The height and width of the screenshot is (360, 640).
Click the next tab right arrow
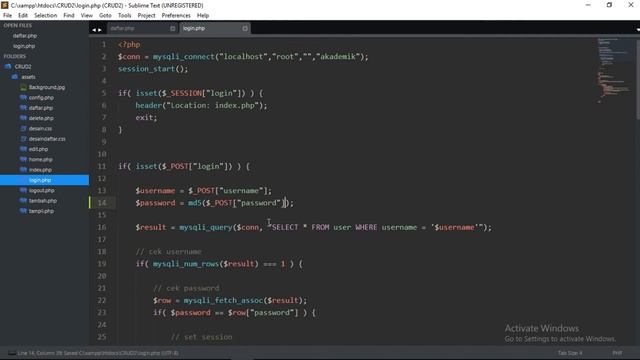pyautogui.click(x=100, y=30)
